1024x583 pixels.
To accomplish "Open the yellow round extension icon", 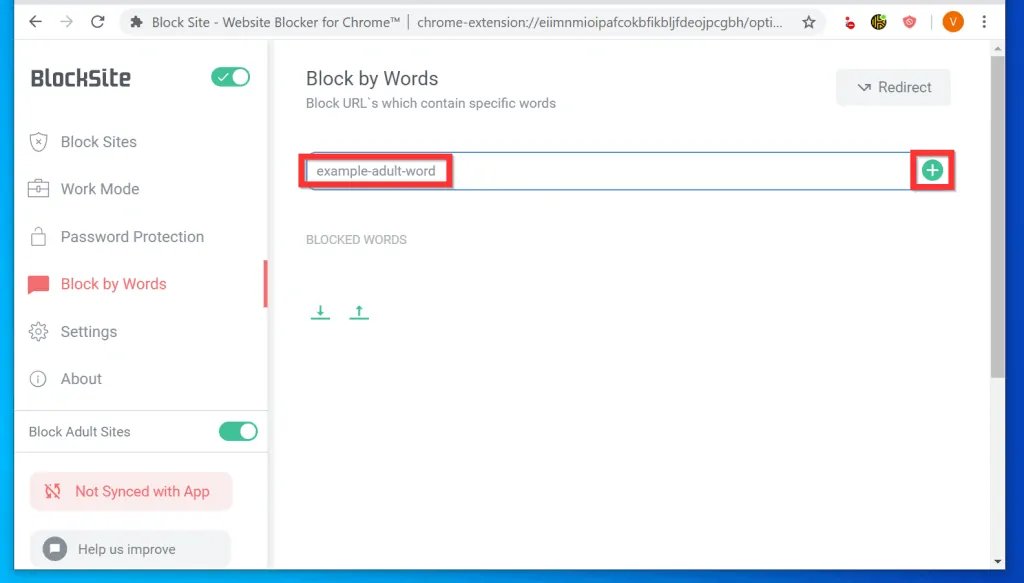I will point(879,22).
